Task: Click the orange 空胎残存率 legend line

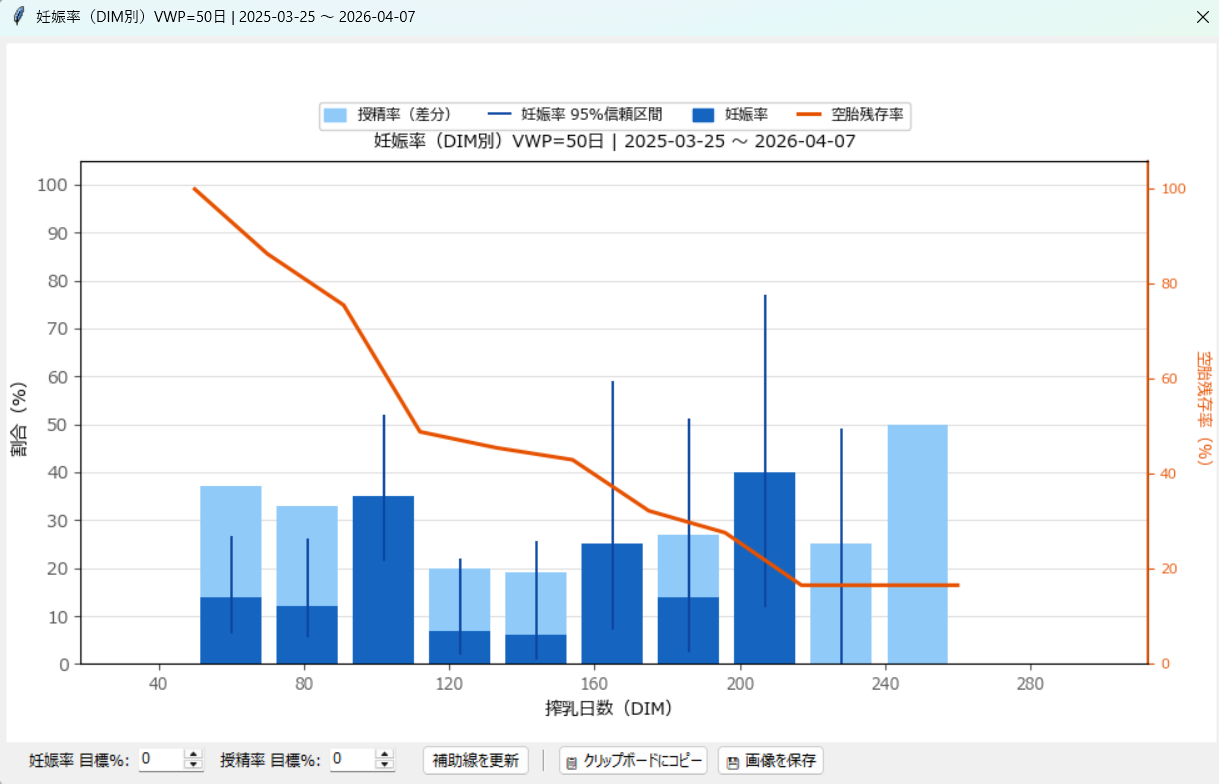Action: pos(809,115)
